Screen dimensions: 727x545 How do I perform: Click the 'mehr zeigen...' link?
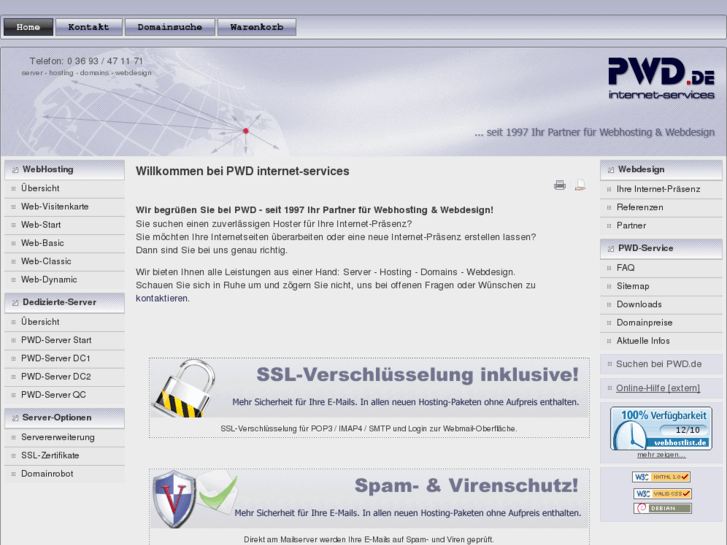[661, 455]
